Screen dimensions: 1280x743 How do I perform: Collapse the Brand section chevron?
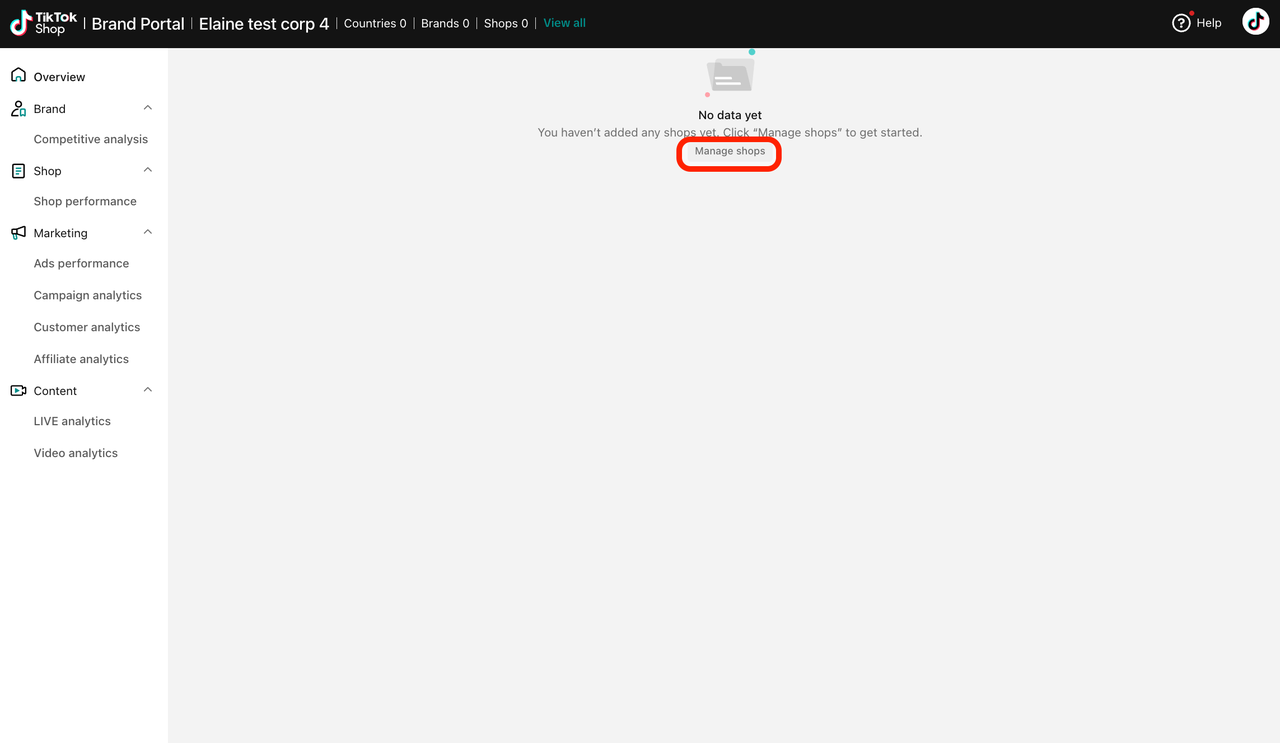(148, 108)
